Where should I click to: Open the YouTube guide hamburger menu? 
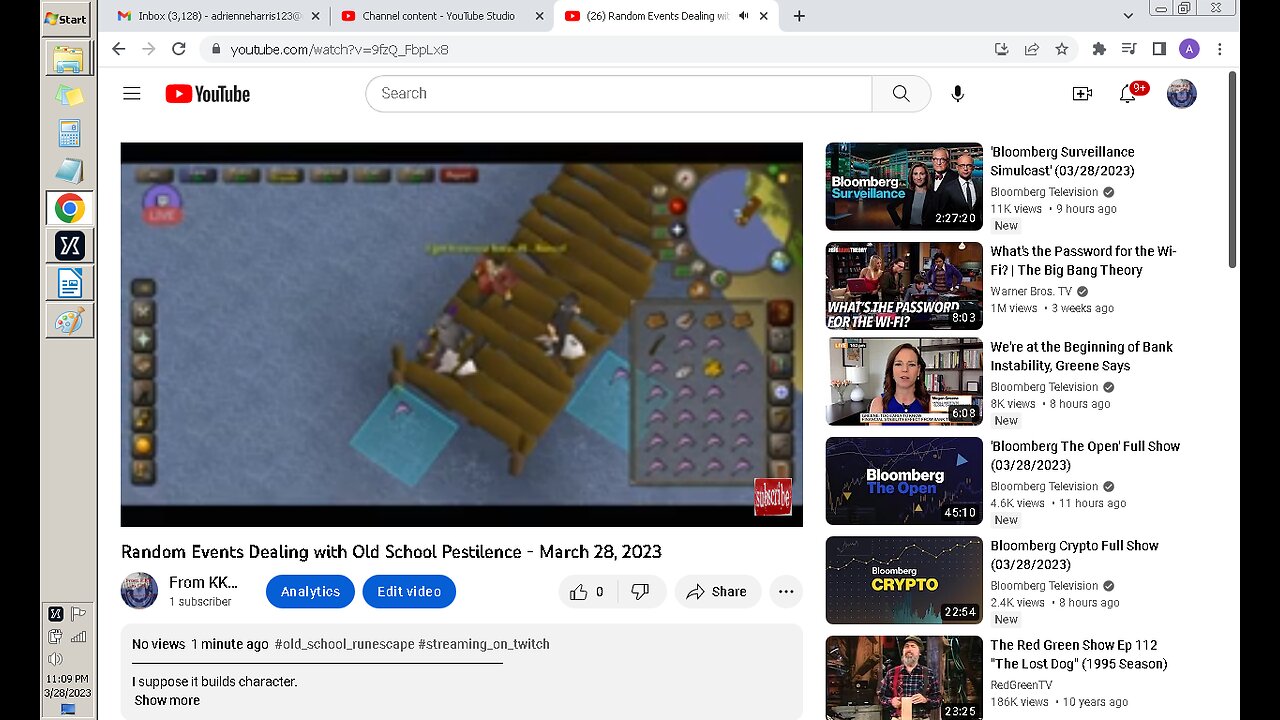[x=131, y=94]
